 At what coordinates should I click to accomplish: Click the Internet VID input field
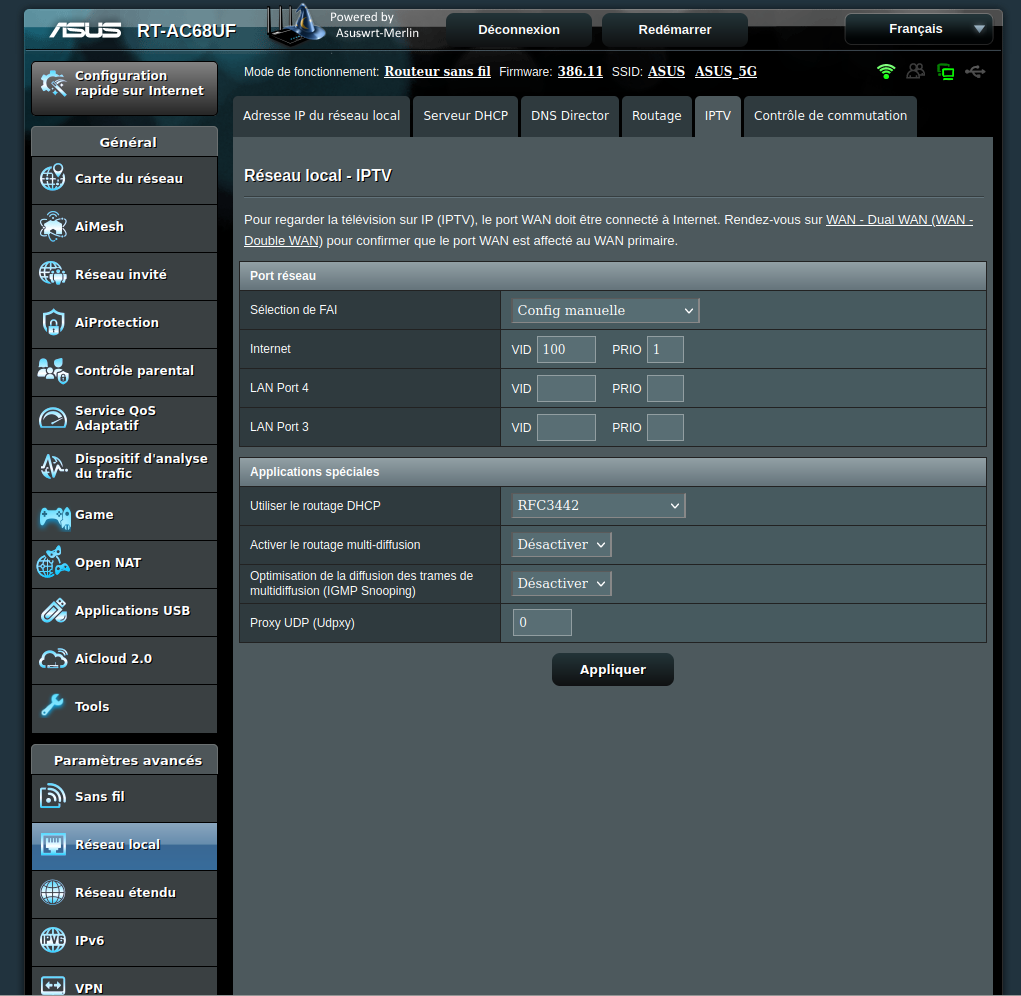[566, 350]
